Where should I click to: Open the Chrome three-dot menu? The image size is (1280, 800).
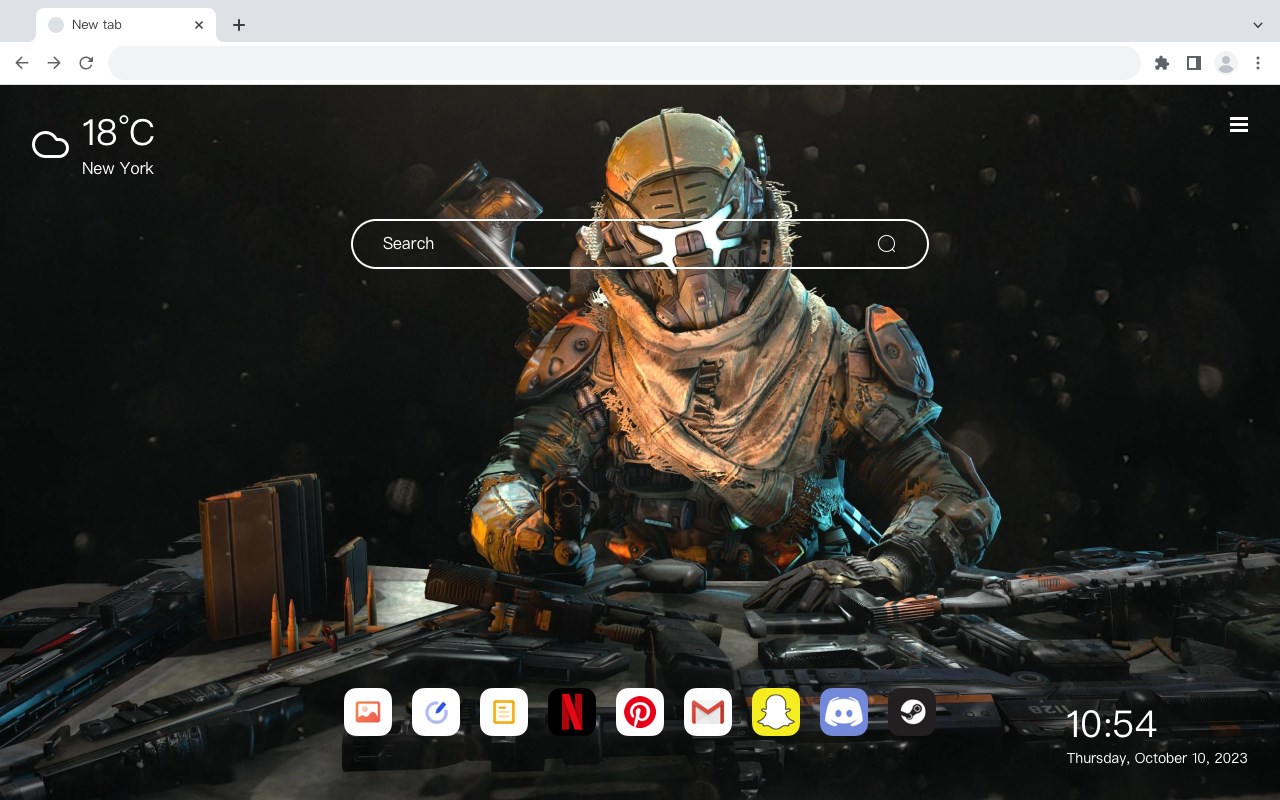click(x=1258, y=63)
